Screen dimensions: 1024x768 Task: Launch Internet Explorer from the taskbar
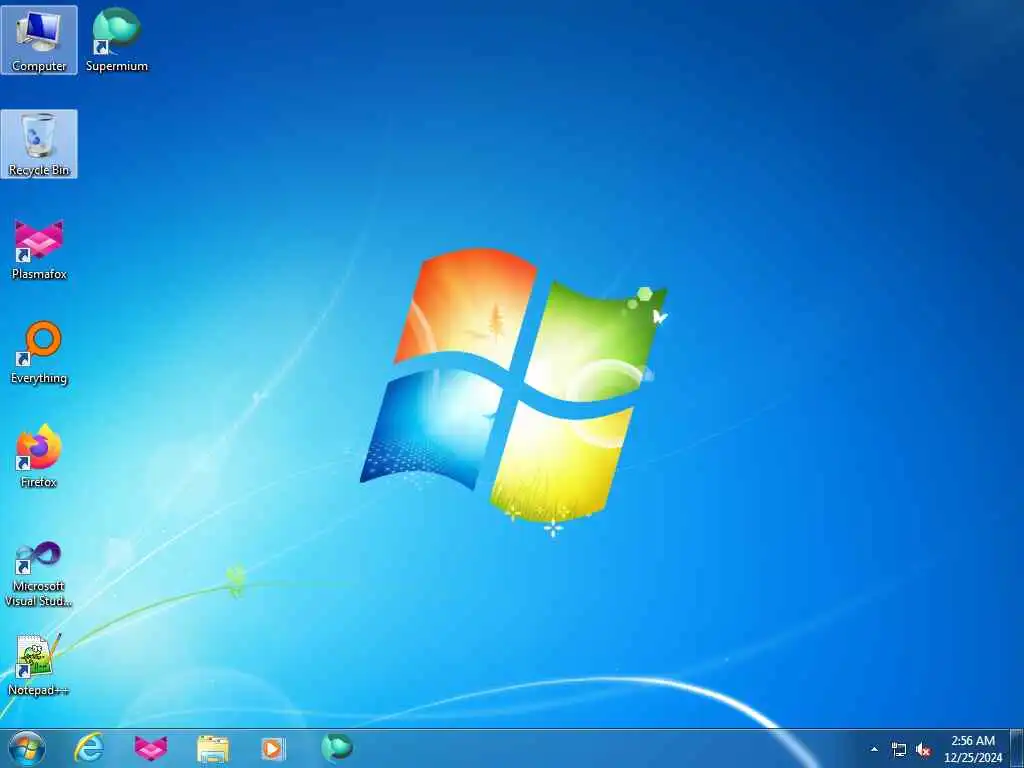point(89,748)
